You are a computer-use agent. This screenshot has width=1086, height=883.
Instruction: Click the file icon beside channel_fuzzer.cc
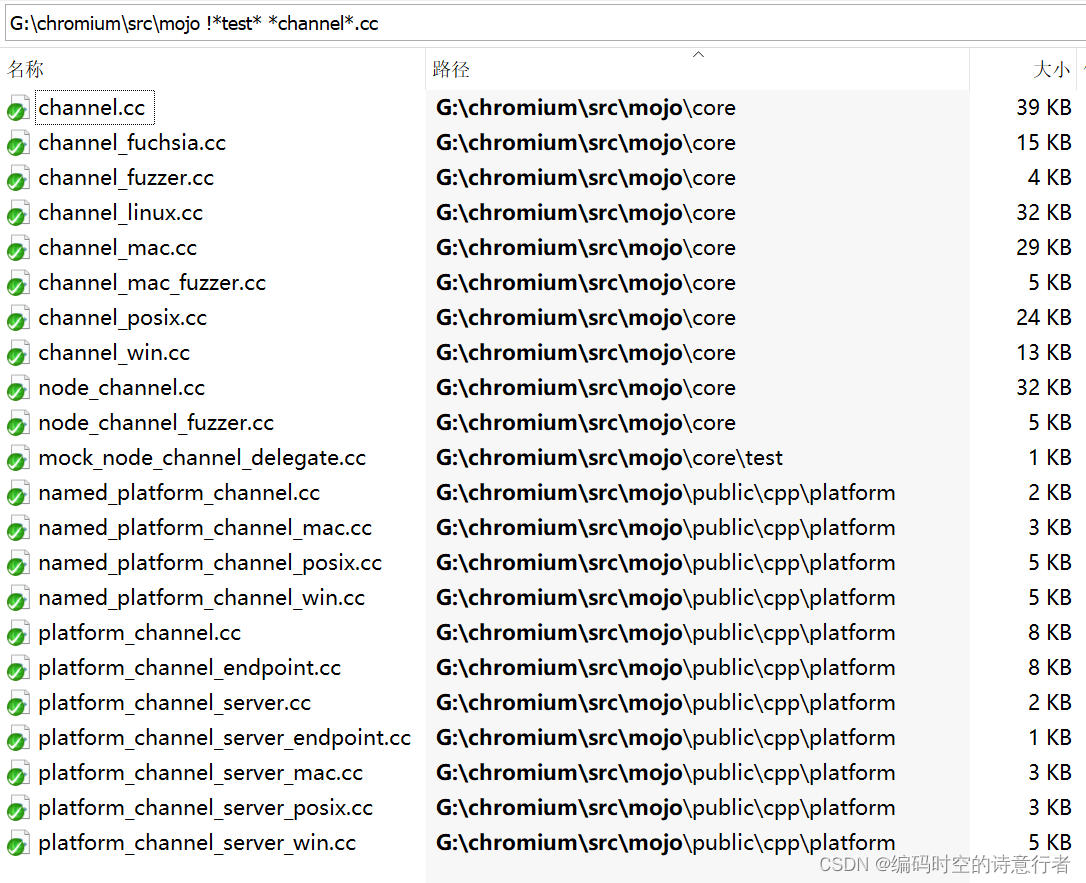pos(18,179)
